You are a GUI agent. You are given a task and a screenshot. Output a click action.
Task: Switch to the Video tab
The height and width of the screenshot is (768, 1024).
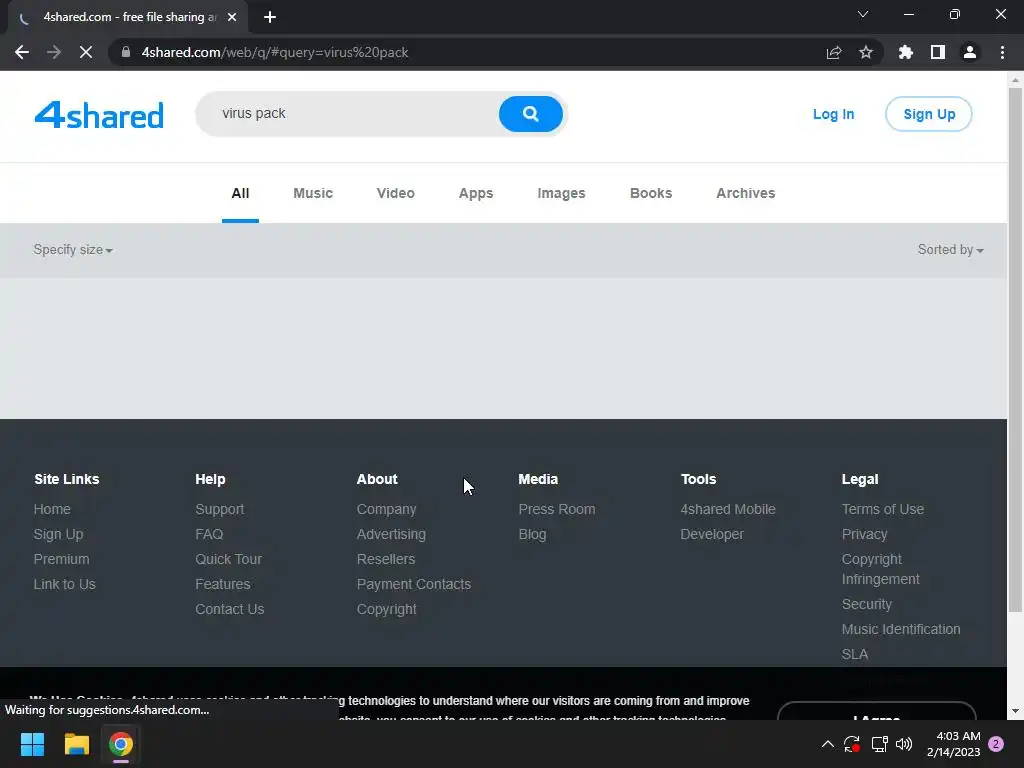click(395, 193)
